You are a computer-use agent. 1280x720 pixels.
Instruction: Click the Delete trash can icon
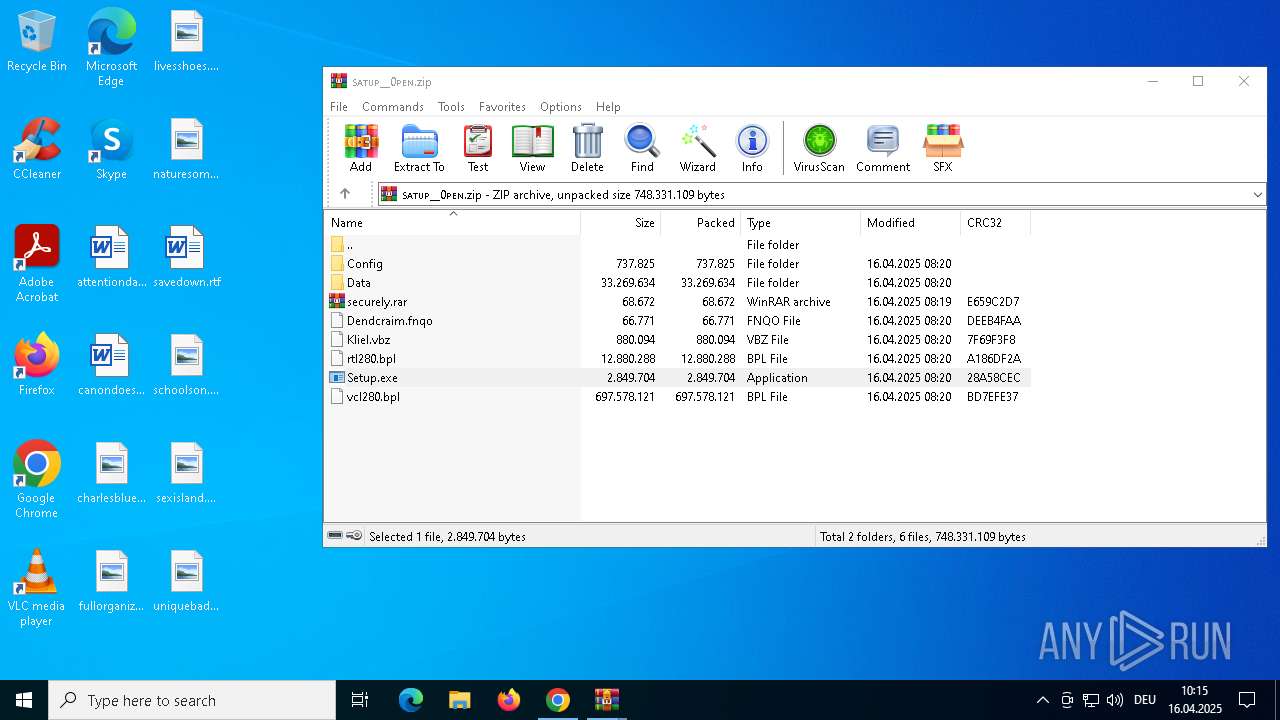point(587,148)
